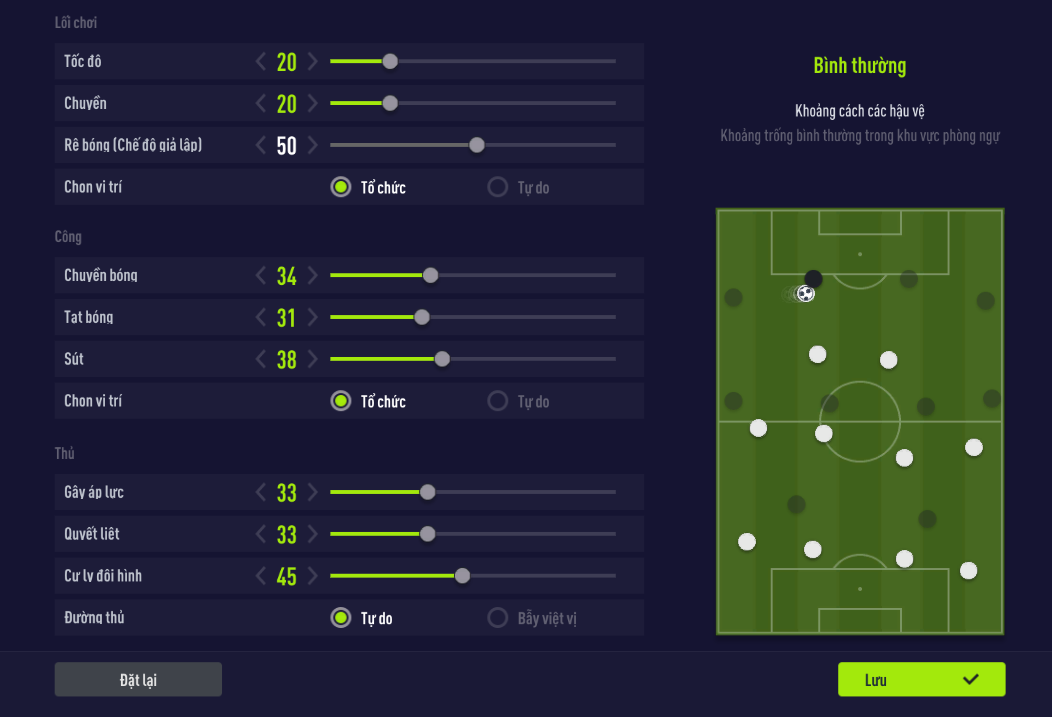Choose Bẫy việt vị defensive line option
The height and width of the screenshot is (717, 1052).
[498, 618]
